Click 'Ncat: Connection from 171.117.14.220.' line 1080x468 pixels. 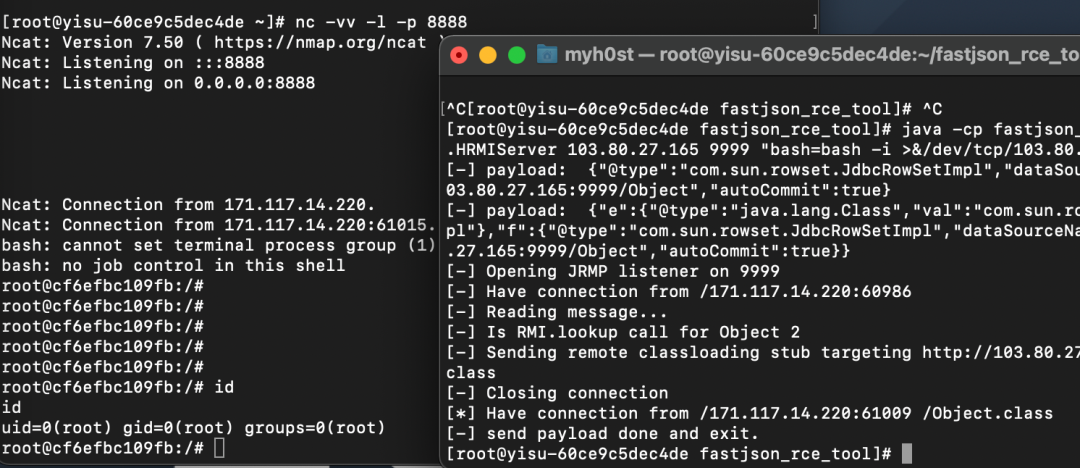(x=189, y=205)
